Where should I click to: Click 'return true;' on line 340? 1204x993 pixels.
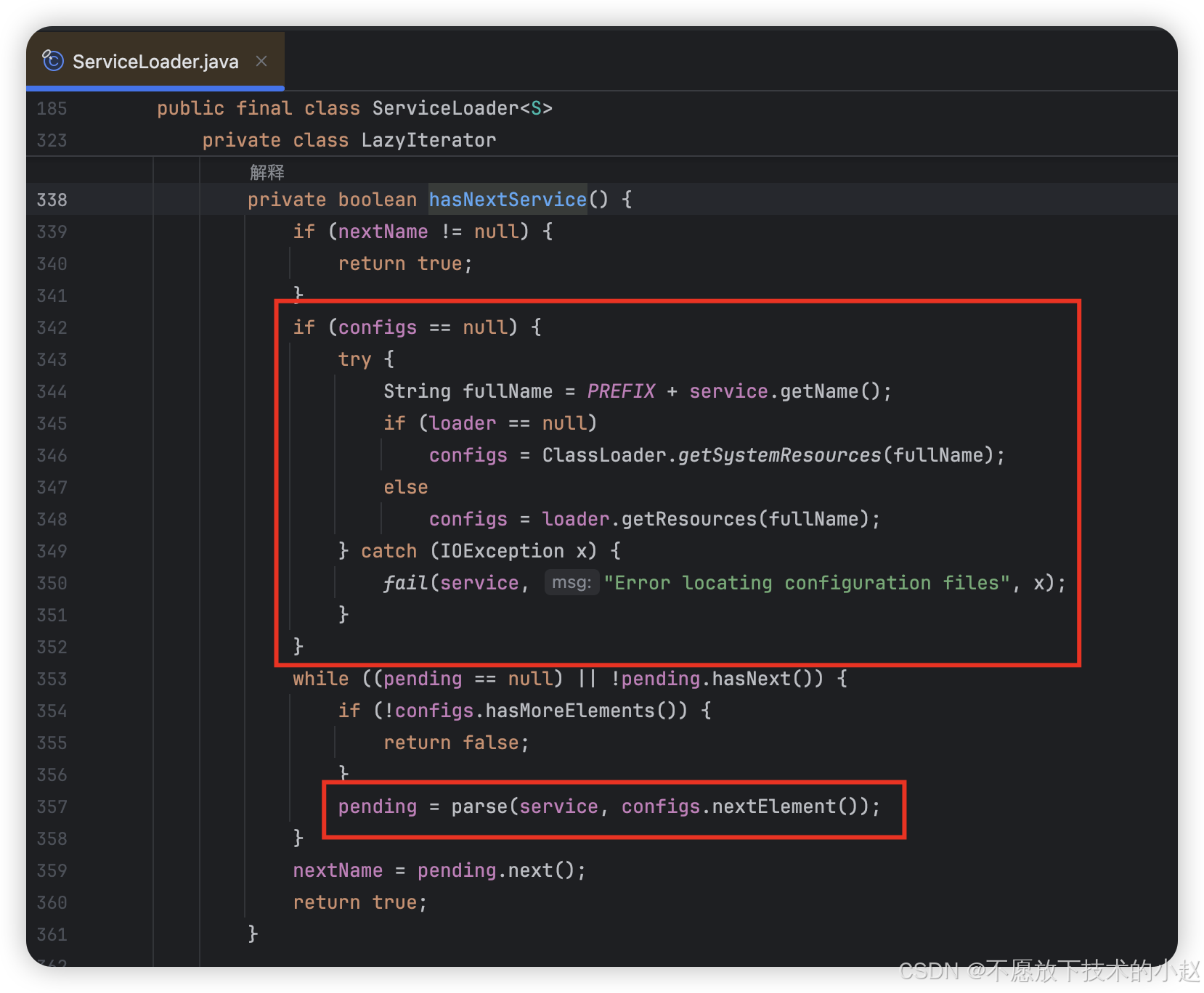(x=405, y=263)
